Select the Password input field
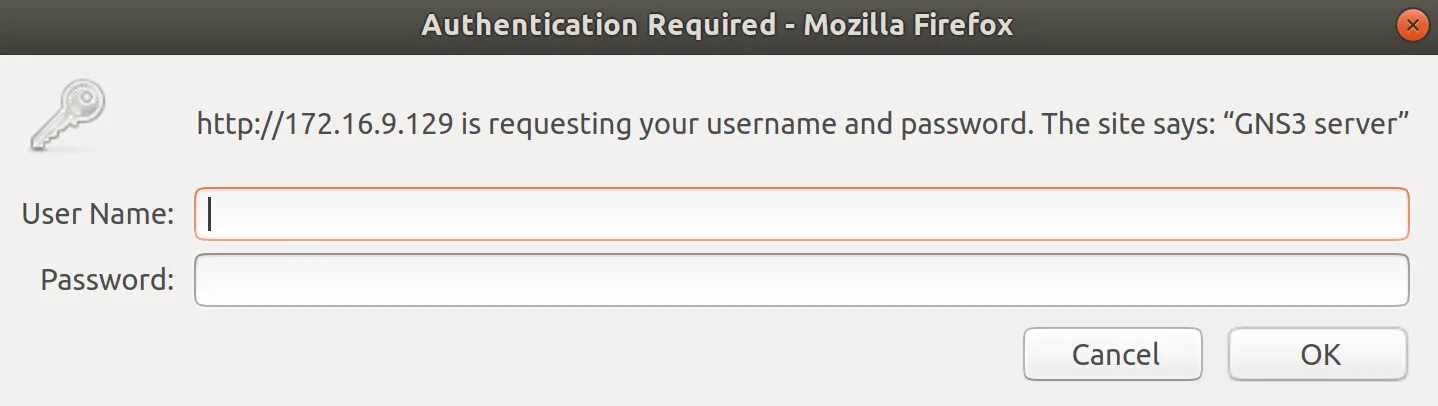1438x406 pixels. tap(801, 280)
